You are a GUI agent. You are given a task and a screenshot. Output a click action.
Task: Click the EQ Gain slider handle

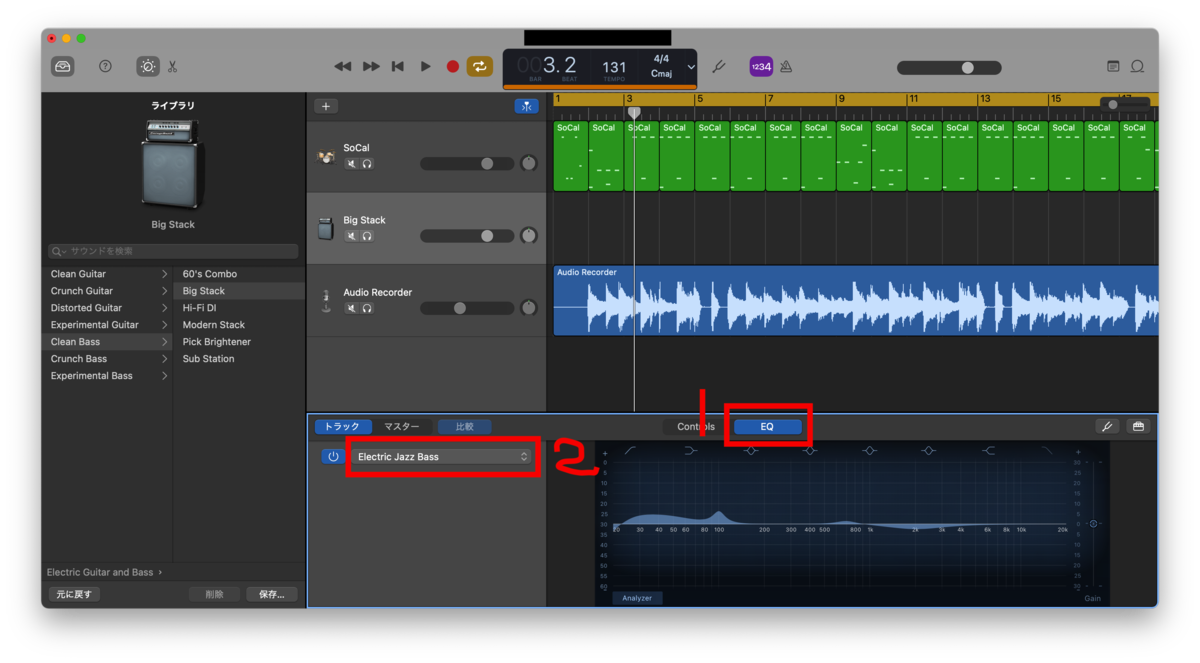(x=1093, y=524)
